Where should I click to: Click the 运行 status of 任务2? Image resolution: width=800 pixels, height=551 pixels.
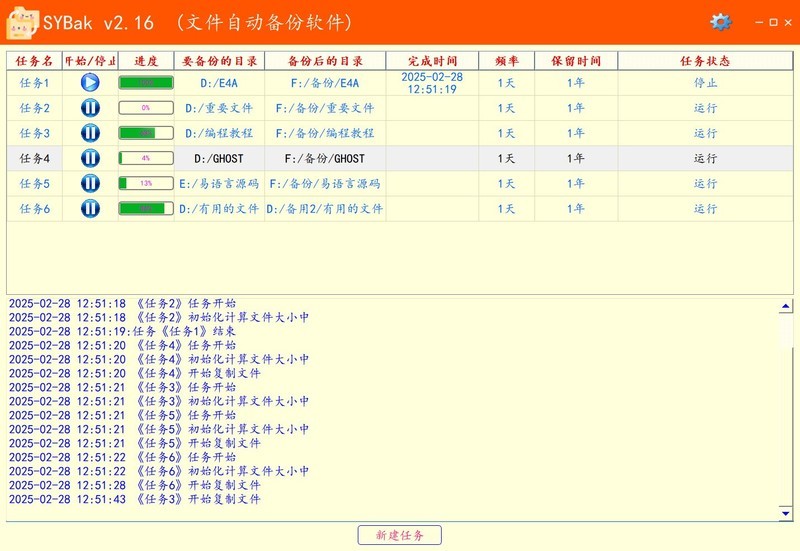[x=705, y=108]
